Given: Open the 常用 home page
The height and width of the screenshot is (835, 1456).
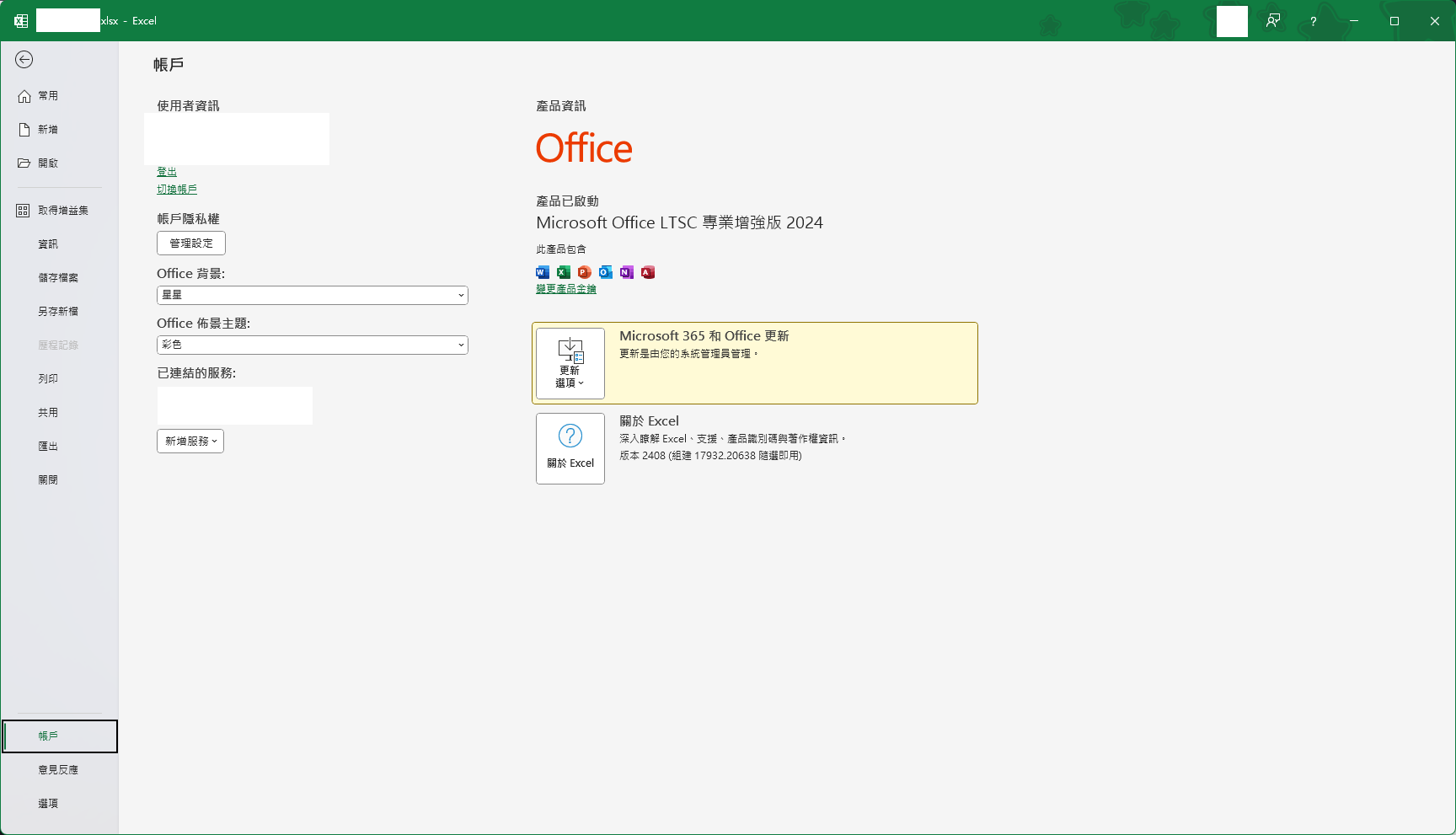Looking at the screenshot, I should click(x=59, y=96).
